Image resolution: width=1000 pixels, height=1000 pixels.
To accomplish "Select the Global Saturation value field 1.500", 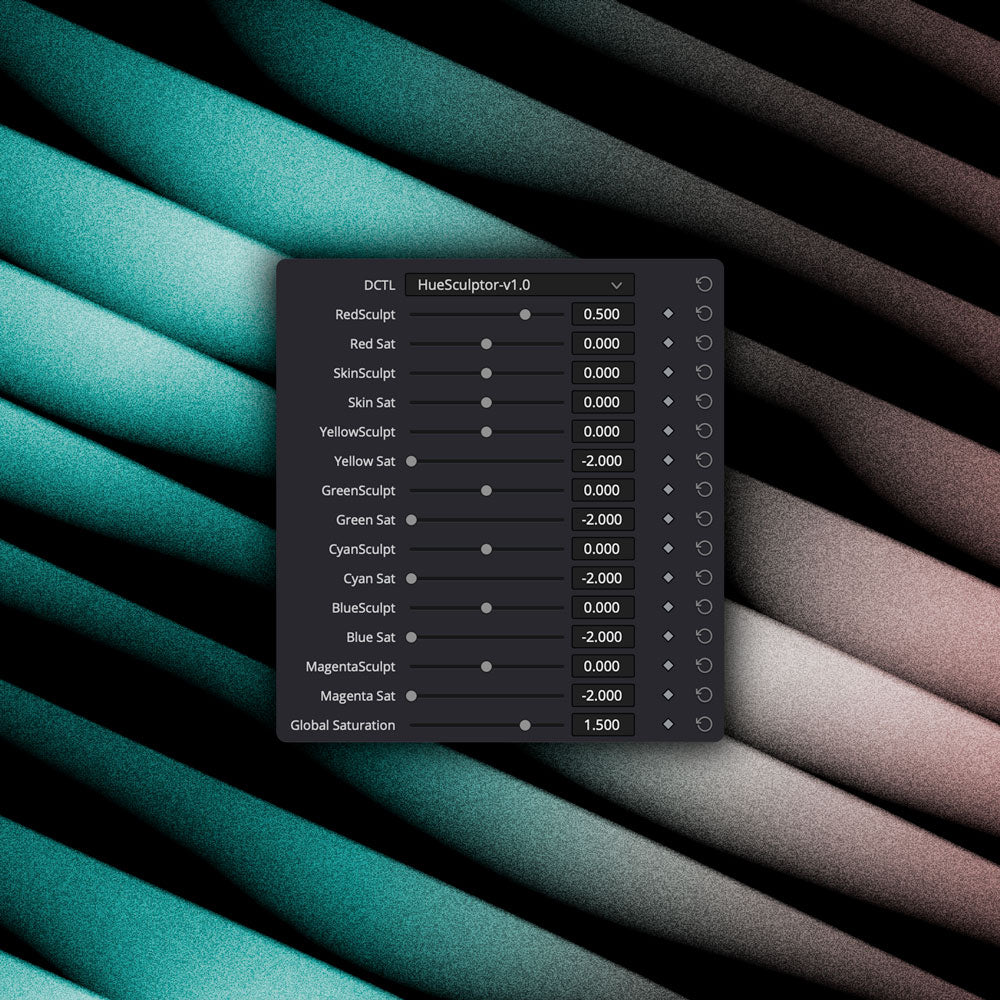I will click(603, 724).
